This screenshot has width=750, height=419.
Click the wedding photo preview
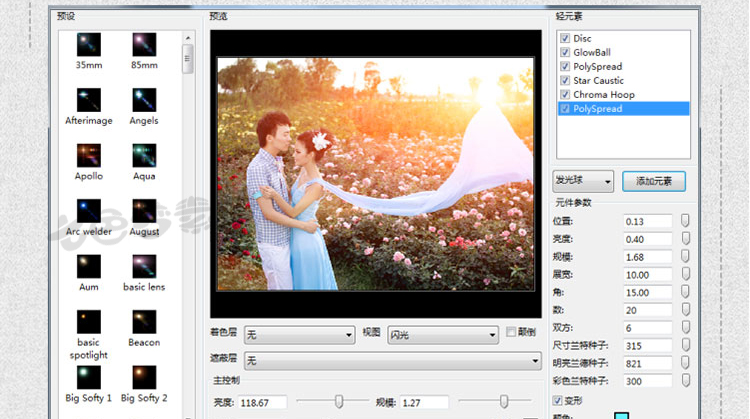[376, 174]
